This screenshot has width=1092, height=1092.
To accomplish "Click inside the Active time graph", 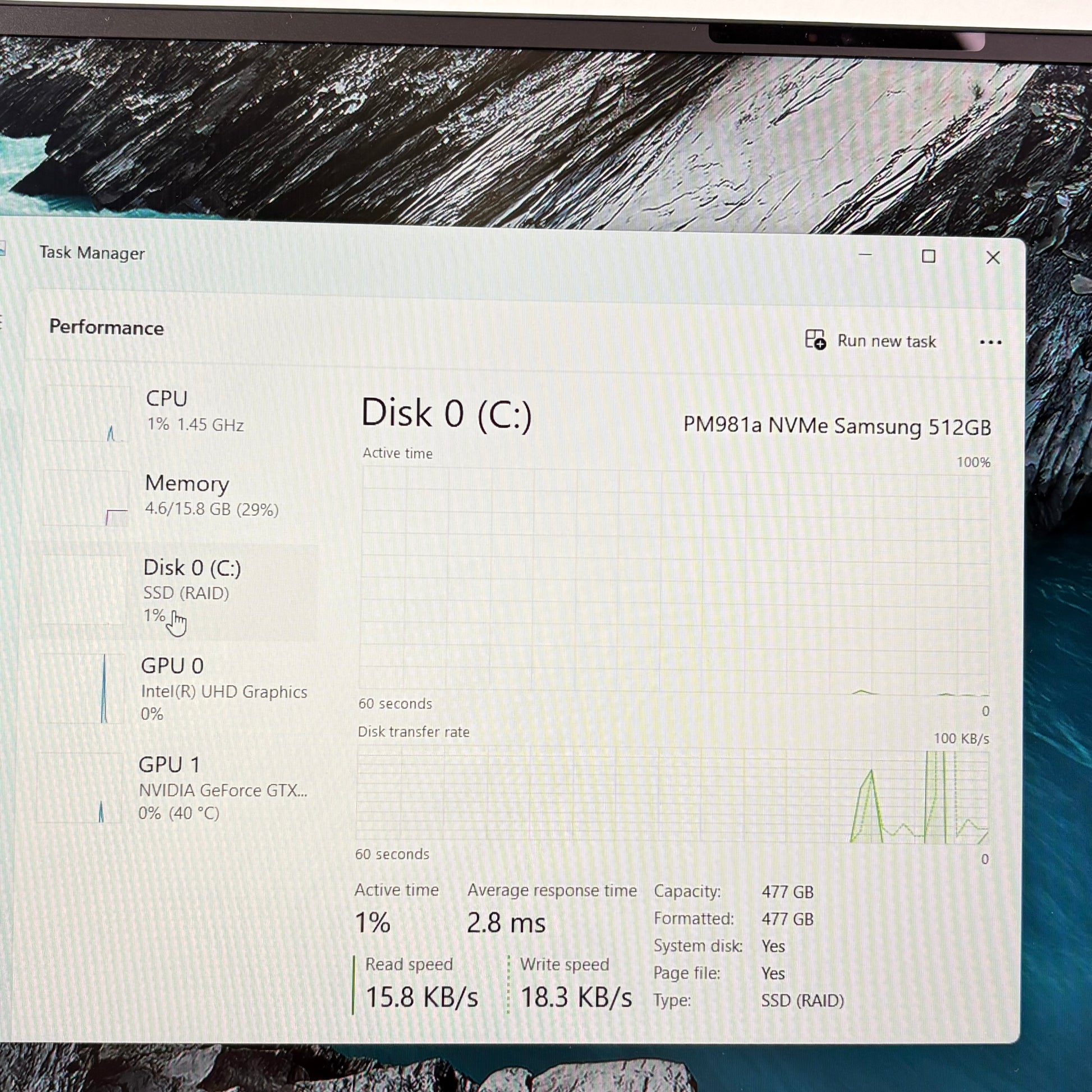I will click(x=675, y=582).
